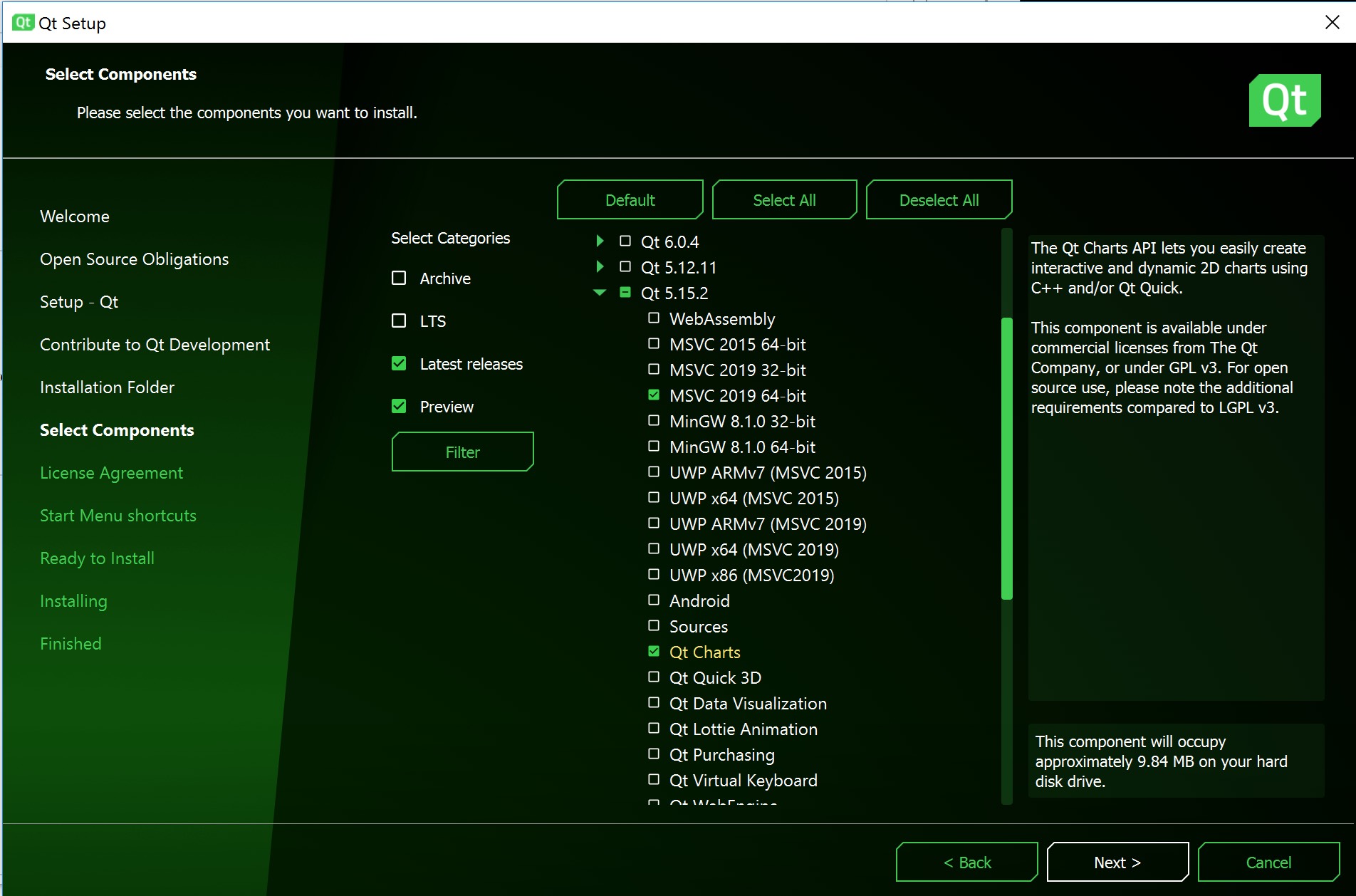The width and height of the screenshot is (1356, 896).
Task: Uncheck the Qt Charts component
Action: (653, 651)
